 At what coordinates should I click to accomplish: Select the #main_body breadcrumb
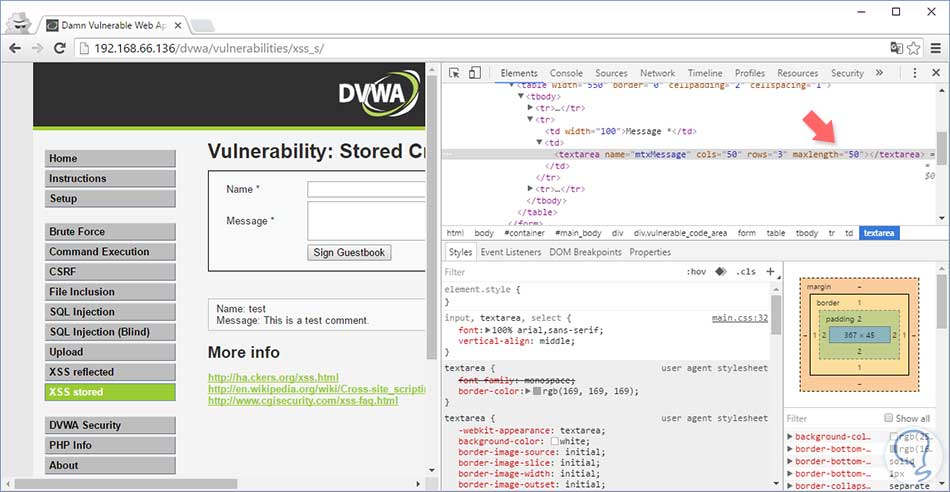tap(579, 233)
